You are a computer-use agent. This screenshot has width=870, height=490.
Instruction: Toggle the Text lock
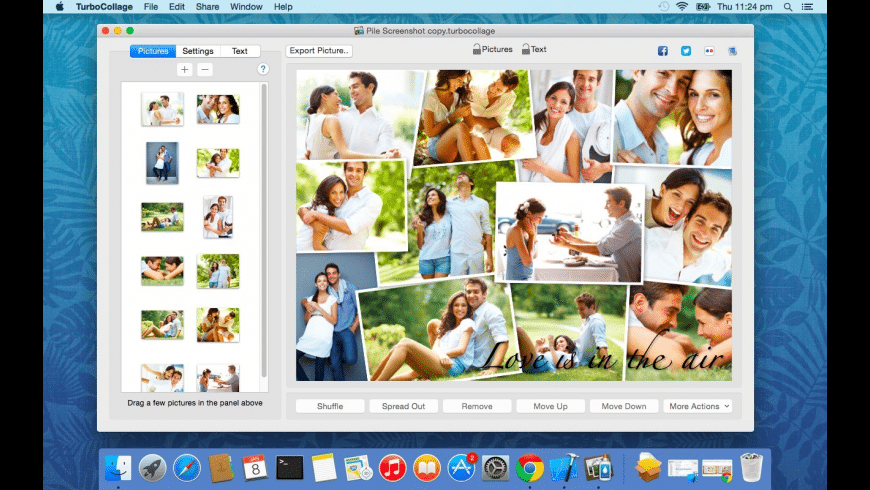526,49
